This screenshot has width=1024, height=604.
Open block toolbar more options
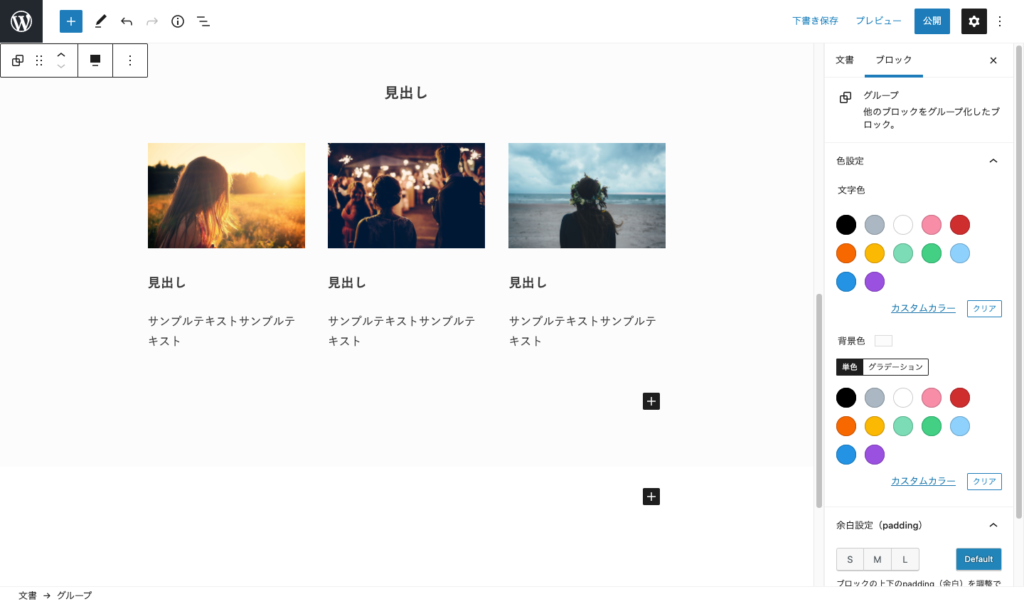[x=130, y=60]
